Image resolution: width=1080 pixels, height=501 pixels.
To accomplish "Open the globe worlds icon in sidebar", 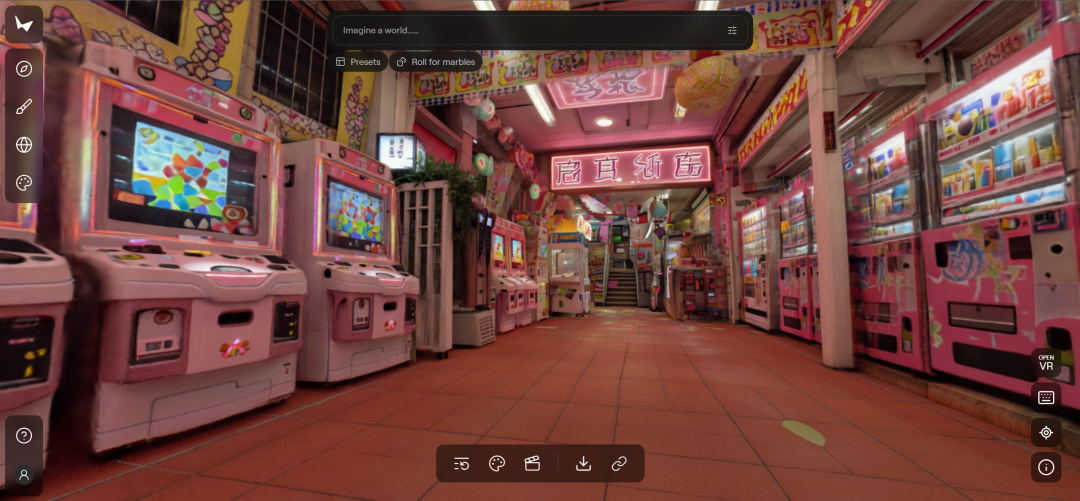I will (24, 145).
